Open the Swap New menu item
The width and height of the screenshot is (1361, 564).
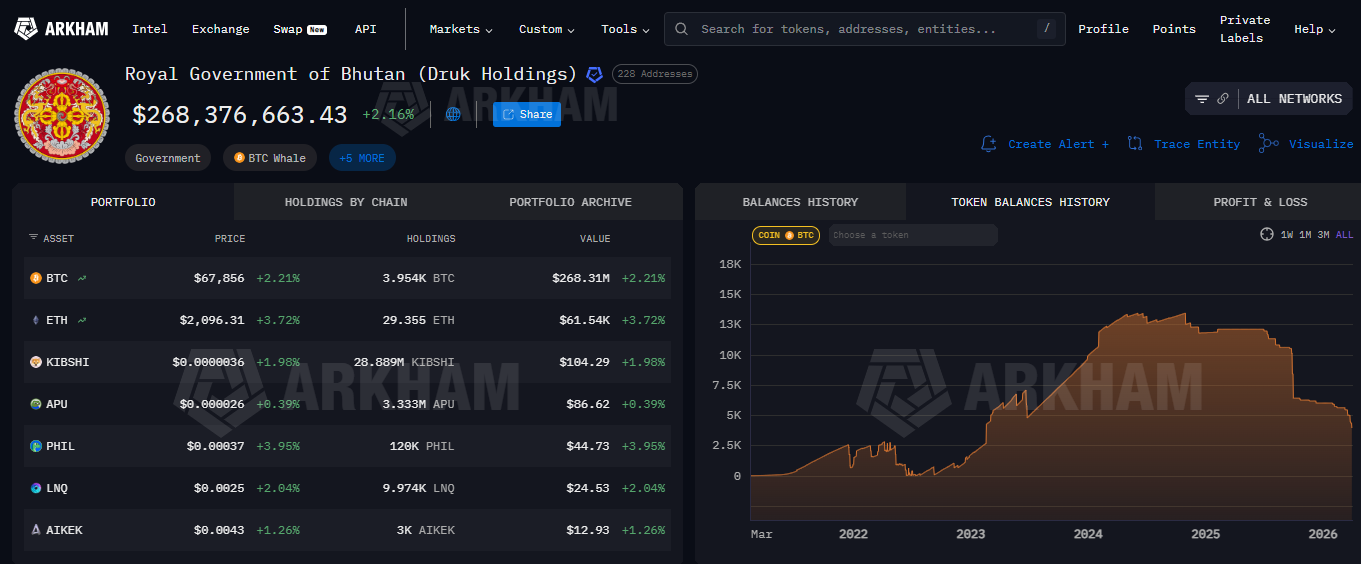[x=300, y=29]
